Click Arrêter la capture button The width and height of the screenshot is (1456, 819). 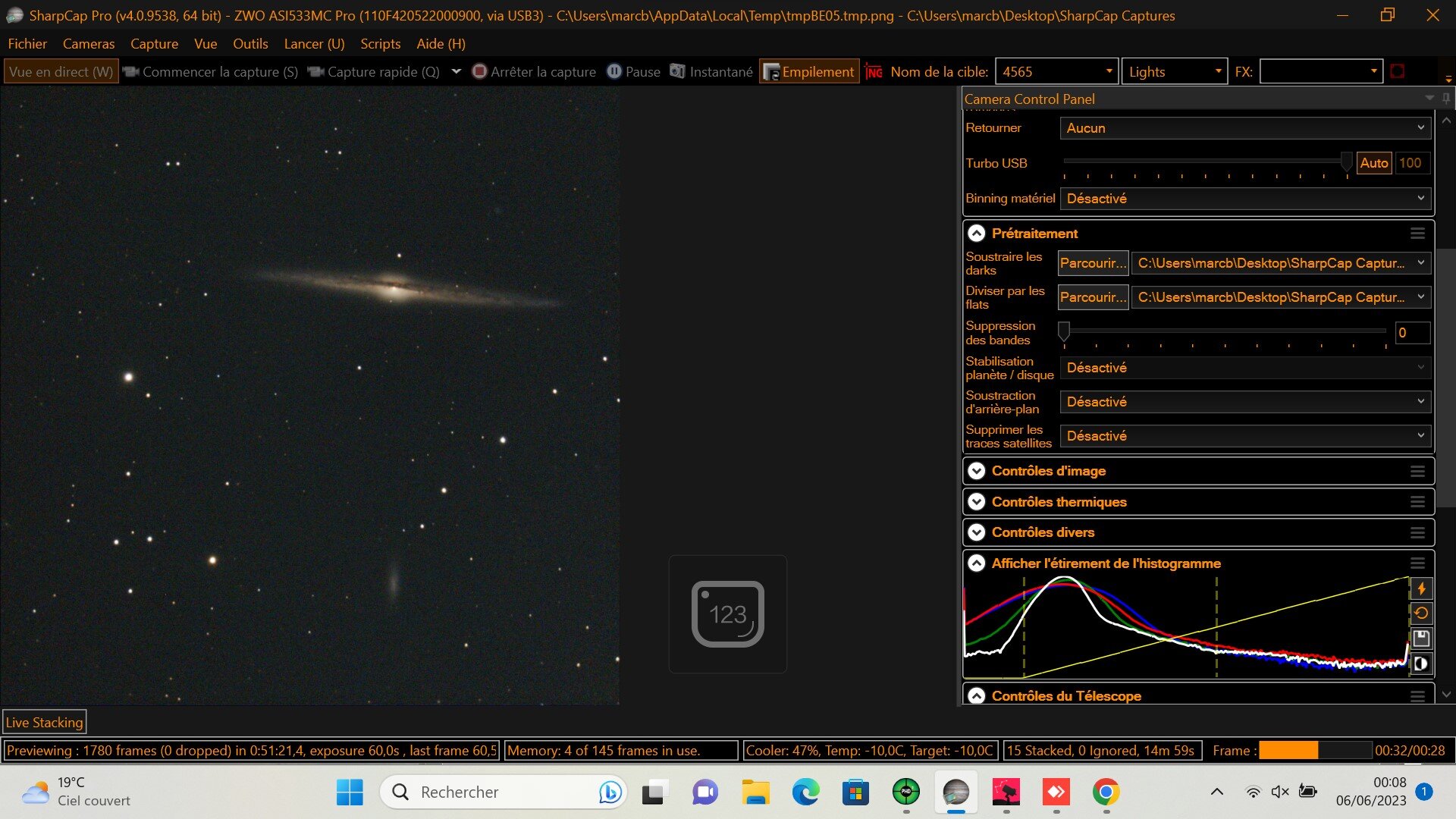click(x=535, y=72)
